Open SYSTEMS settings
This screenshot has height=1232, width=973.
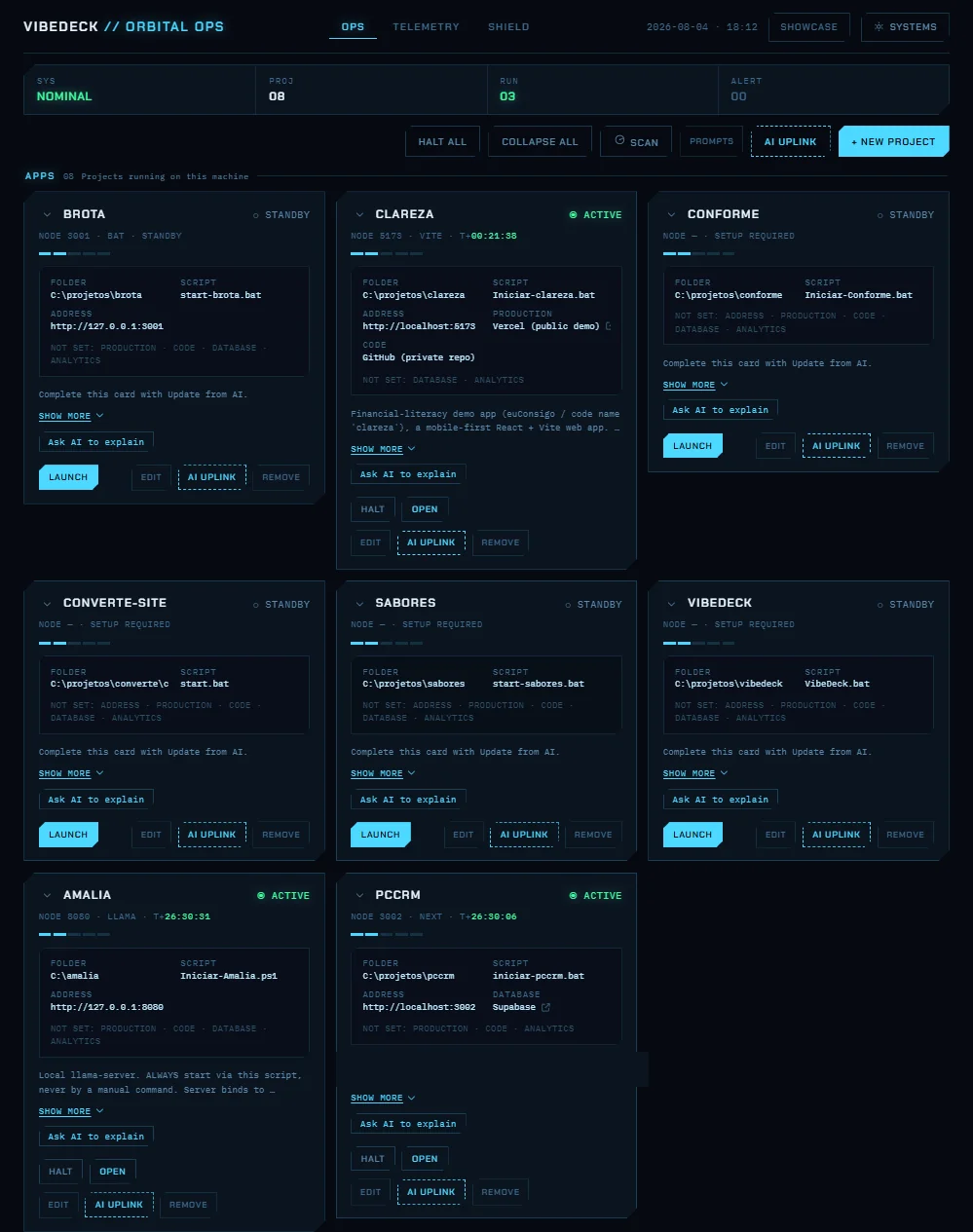click(x=905, y=27)
